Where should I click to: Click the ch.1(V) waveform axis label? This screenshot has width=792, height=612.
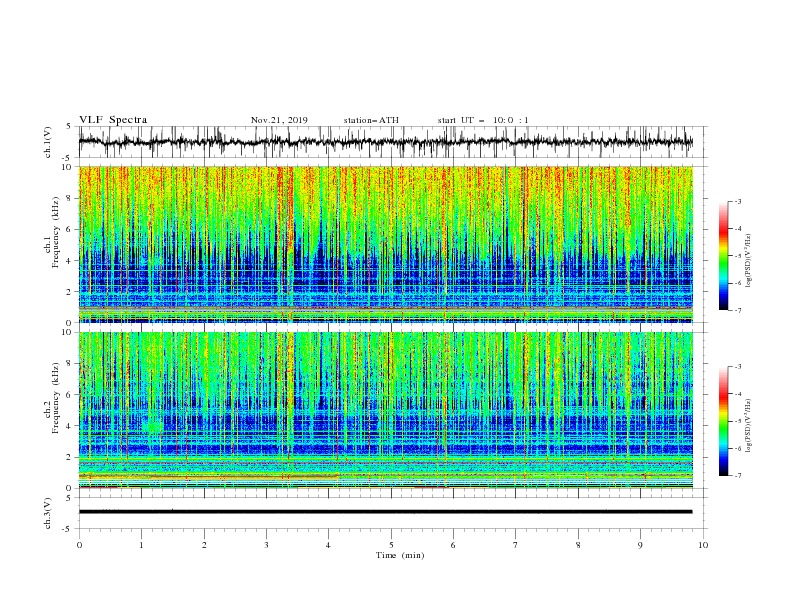(48, 142)
